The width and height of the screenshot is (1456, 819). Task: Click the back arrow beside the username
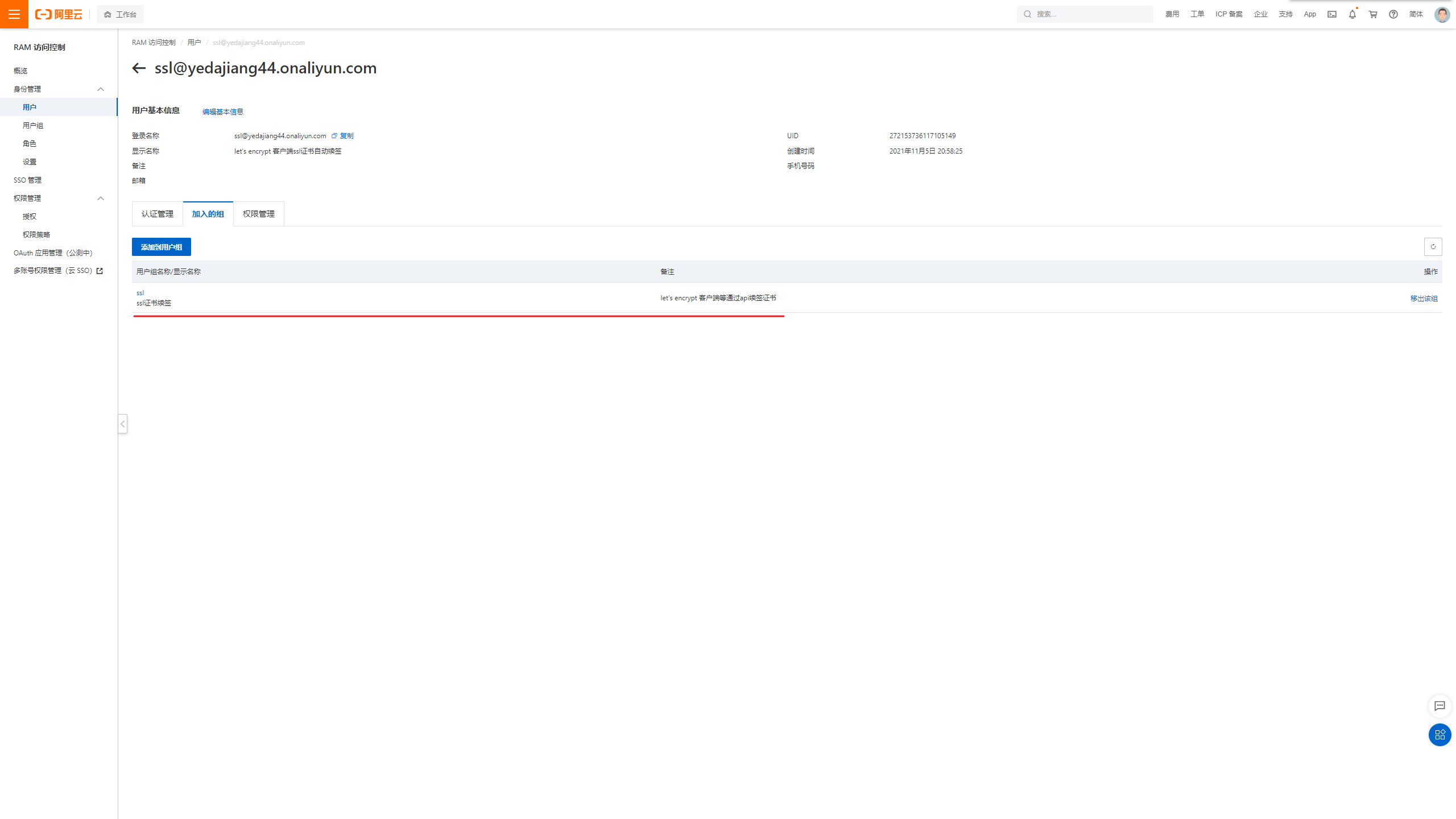(139, 68)
